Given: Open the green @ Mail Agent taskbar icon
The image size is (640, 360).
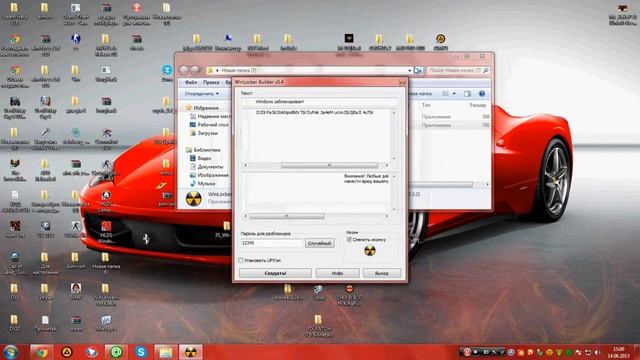Looking at the screenshot, I should [x=116, y=352].
